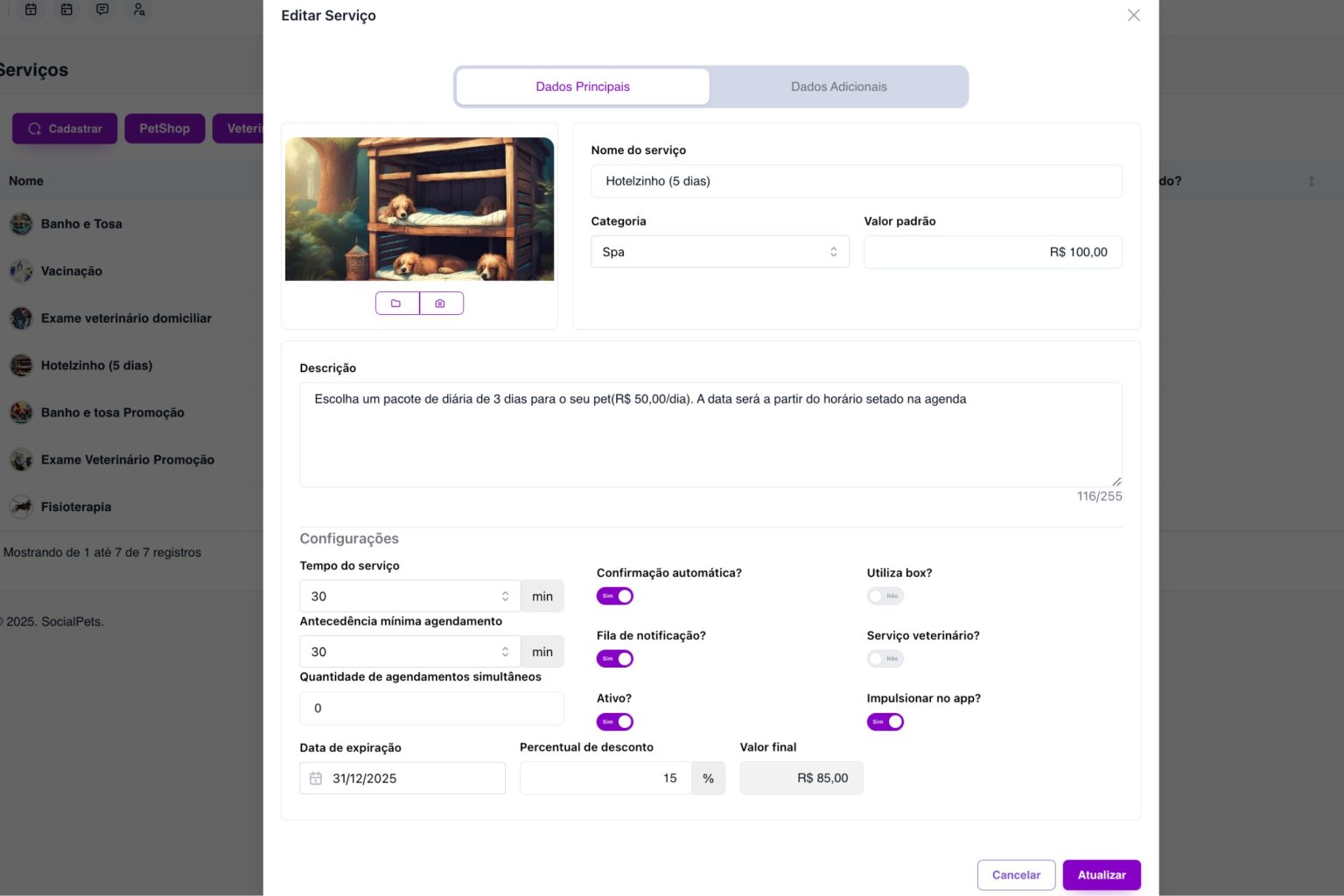
Task: Enable the Utiliza box toggle
Action: tap(885, 596)
